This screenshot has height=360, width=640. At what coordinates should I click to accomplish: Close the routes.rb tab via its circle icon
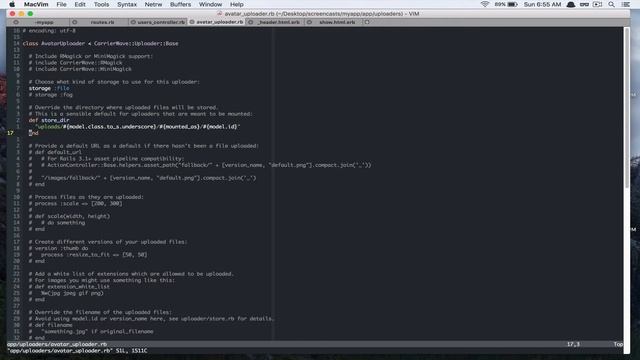pyautogui.click(x=74, y=22)
